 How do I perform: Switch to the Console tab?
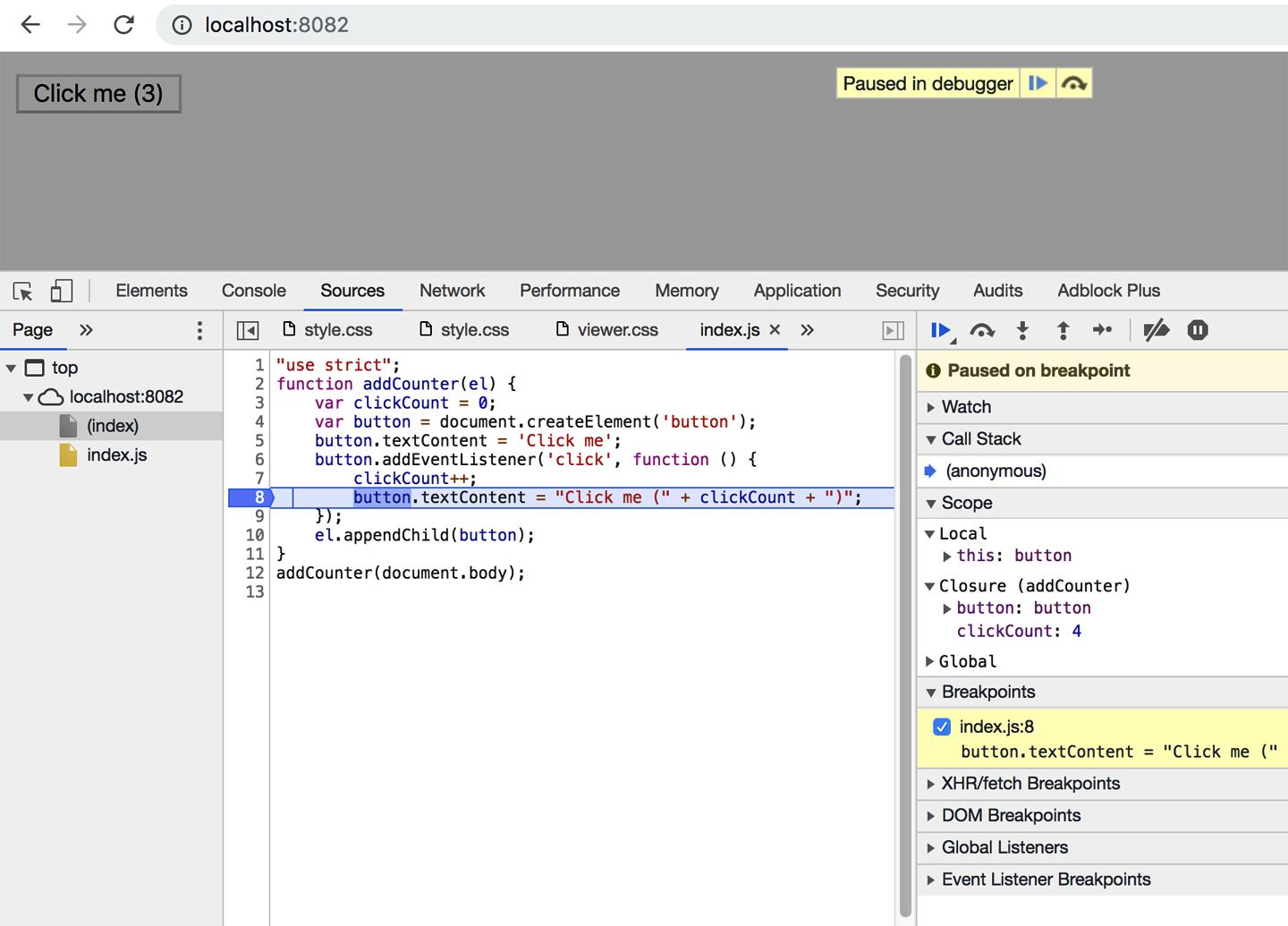click(253, 291)
